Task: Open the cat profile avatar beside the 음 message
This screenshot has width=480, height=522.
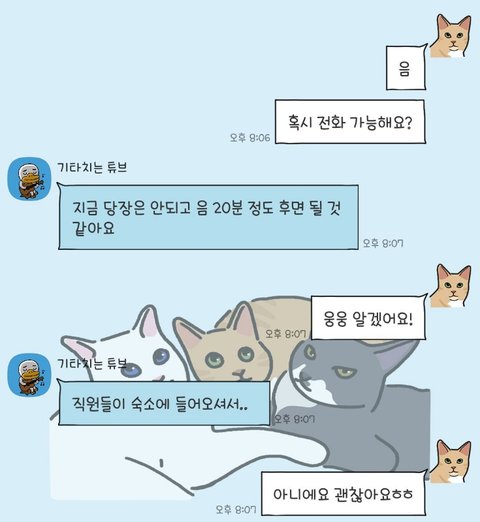Action: (451, 36)
